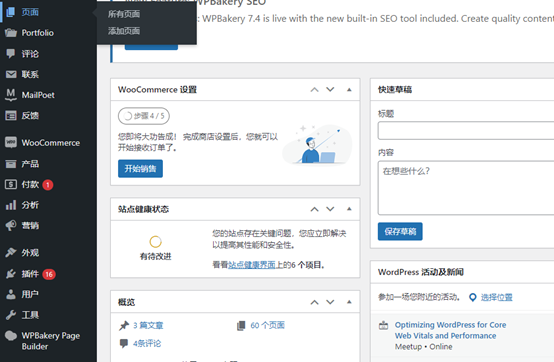554x362 pixels.
Task: Click the WooCommerce setup illustration
Action: click(317, 144)
